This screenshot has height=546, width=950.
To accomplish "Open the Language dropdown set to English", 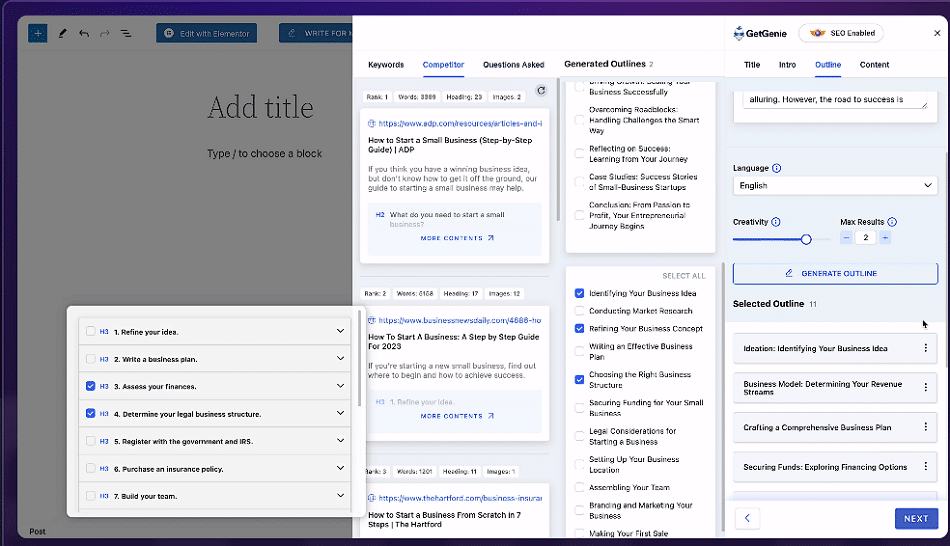I will pyautogui.click(x=835, y=185).
